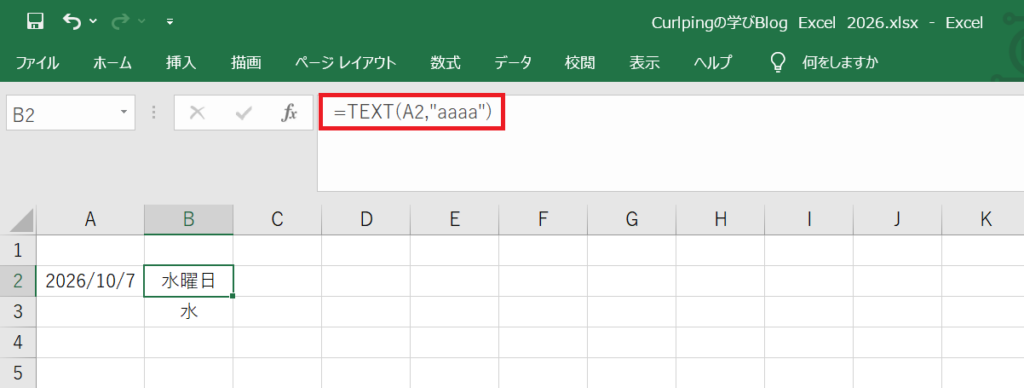Switch to the 挿入 ribbon tab
This screenshot has height=388, width=1024.
181,63
